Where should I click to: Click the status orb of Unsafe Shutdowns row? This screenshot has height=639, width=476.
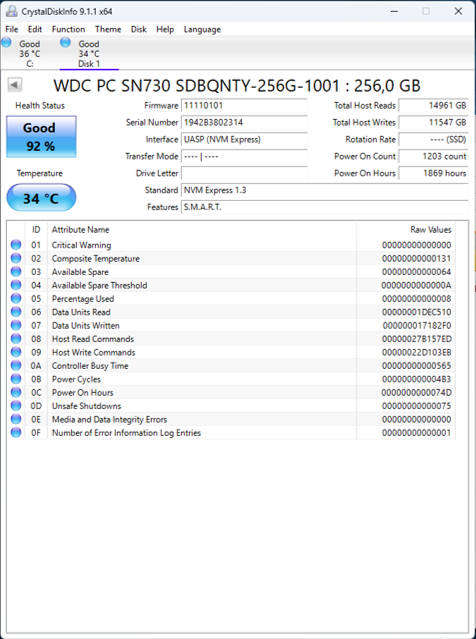point(16,406)
